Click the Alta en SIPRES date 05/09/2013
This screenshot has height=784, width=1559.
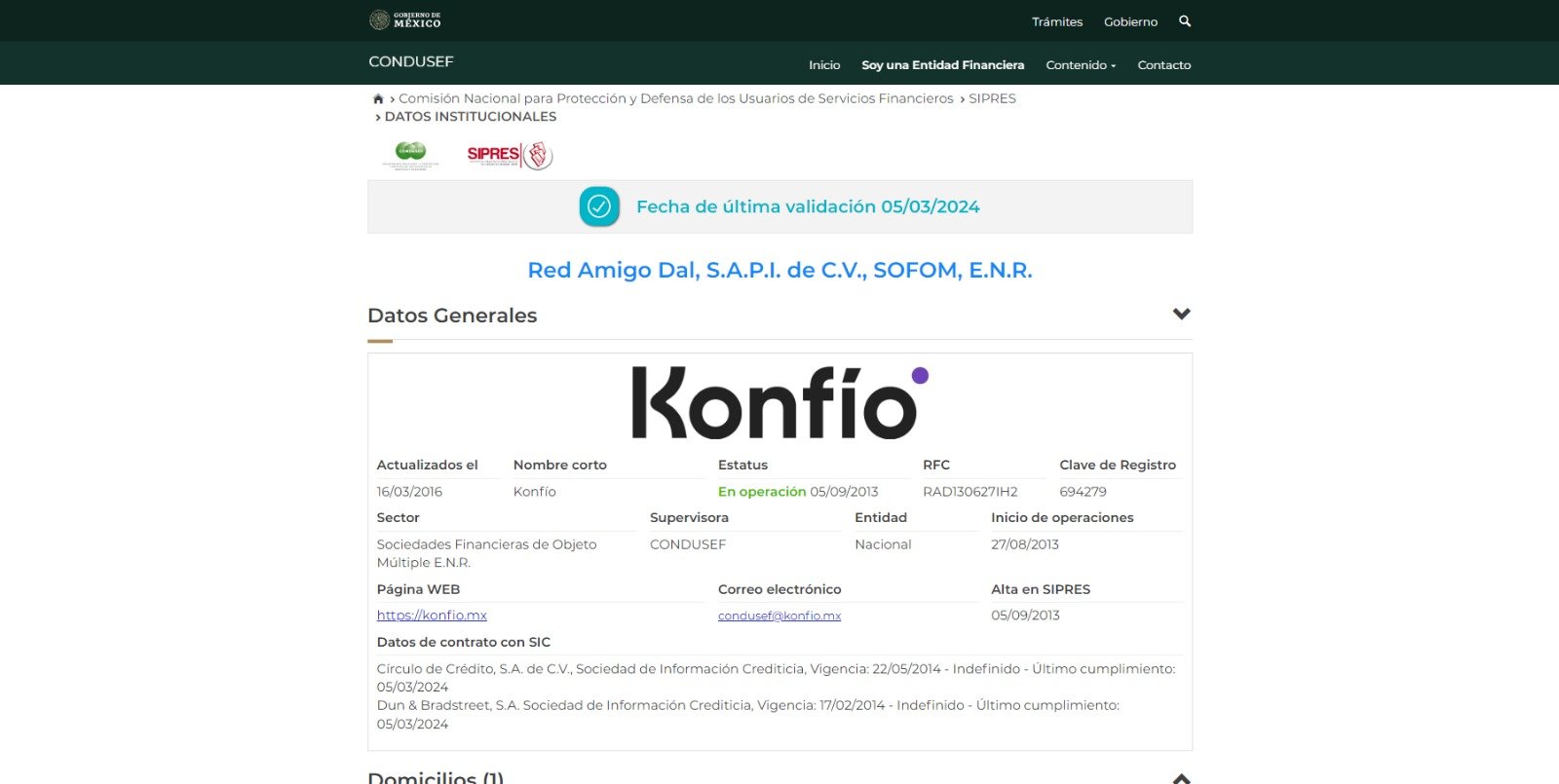[1025, 616]
